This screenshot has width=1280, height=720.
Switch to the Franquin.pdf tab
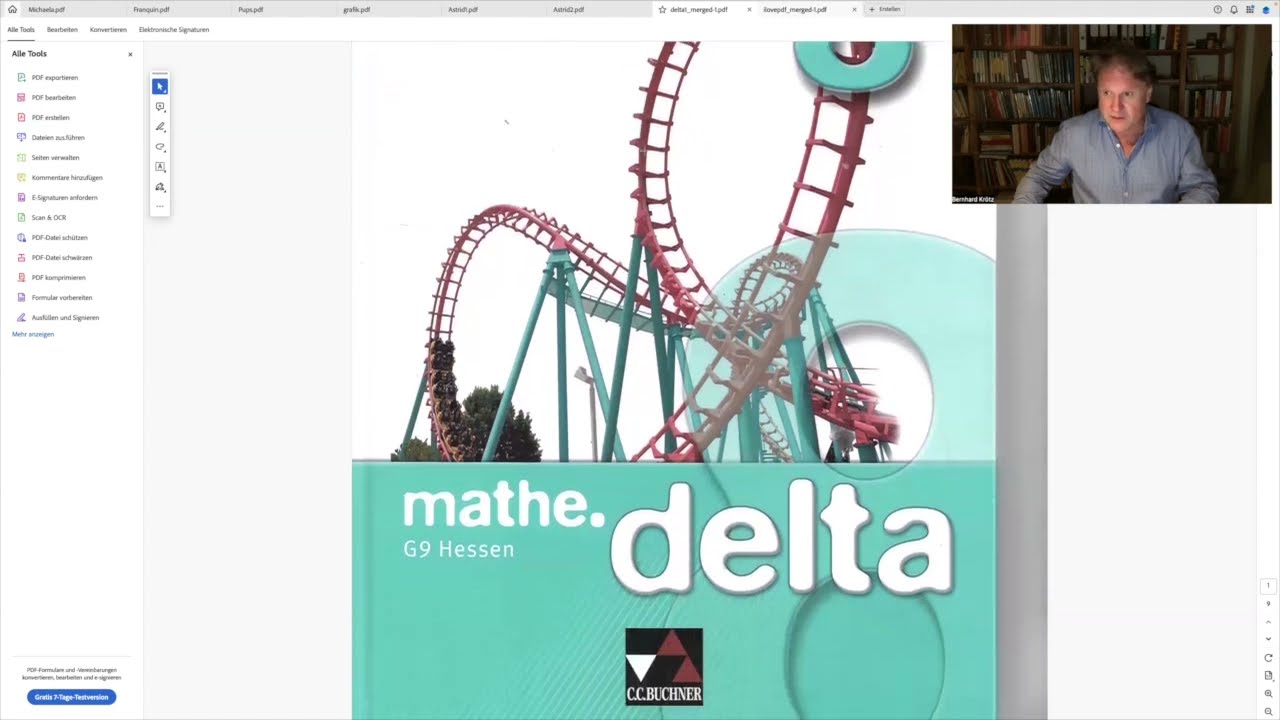pos(151,9)
